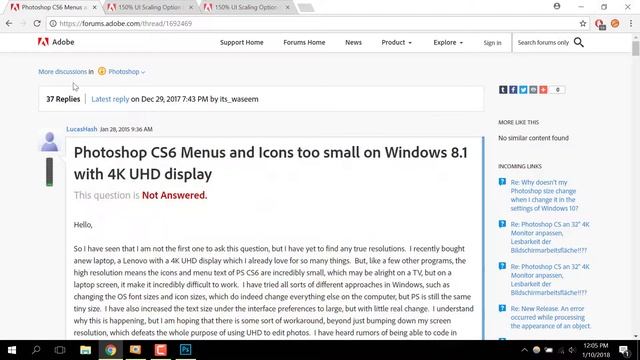Open the Chrome profile icon
Screen dimensions: 640x360
tap(557, 6)
